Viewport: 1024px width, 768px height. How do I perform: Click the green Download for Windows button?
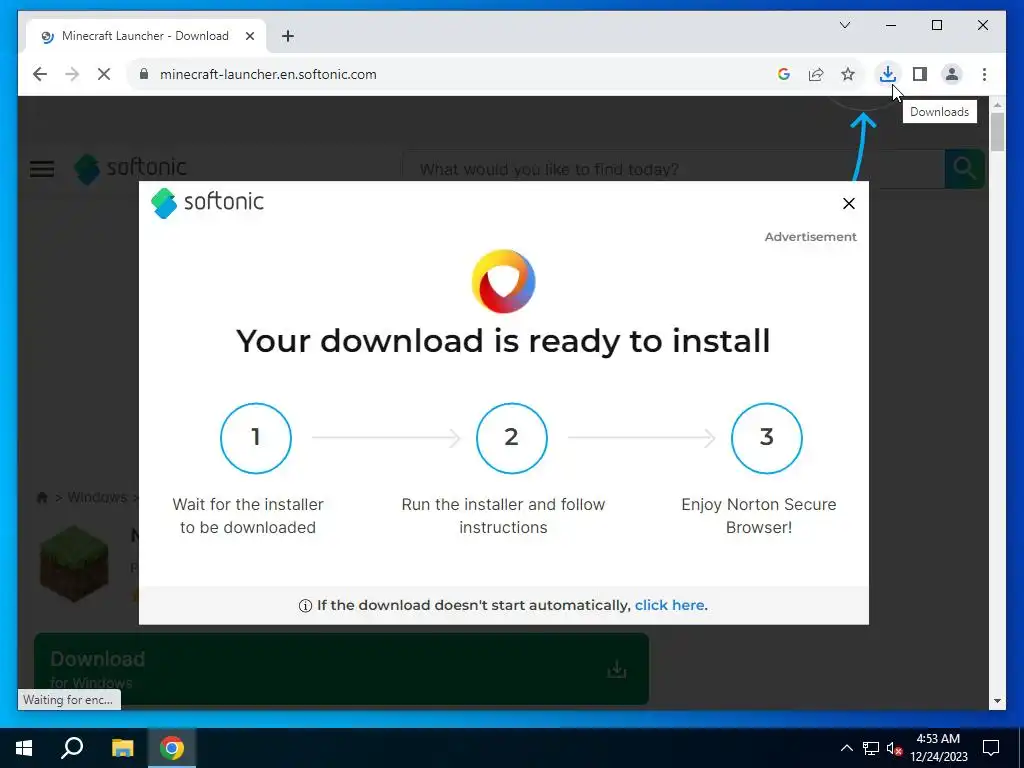pos(341,669)
